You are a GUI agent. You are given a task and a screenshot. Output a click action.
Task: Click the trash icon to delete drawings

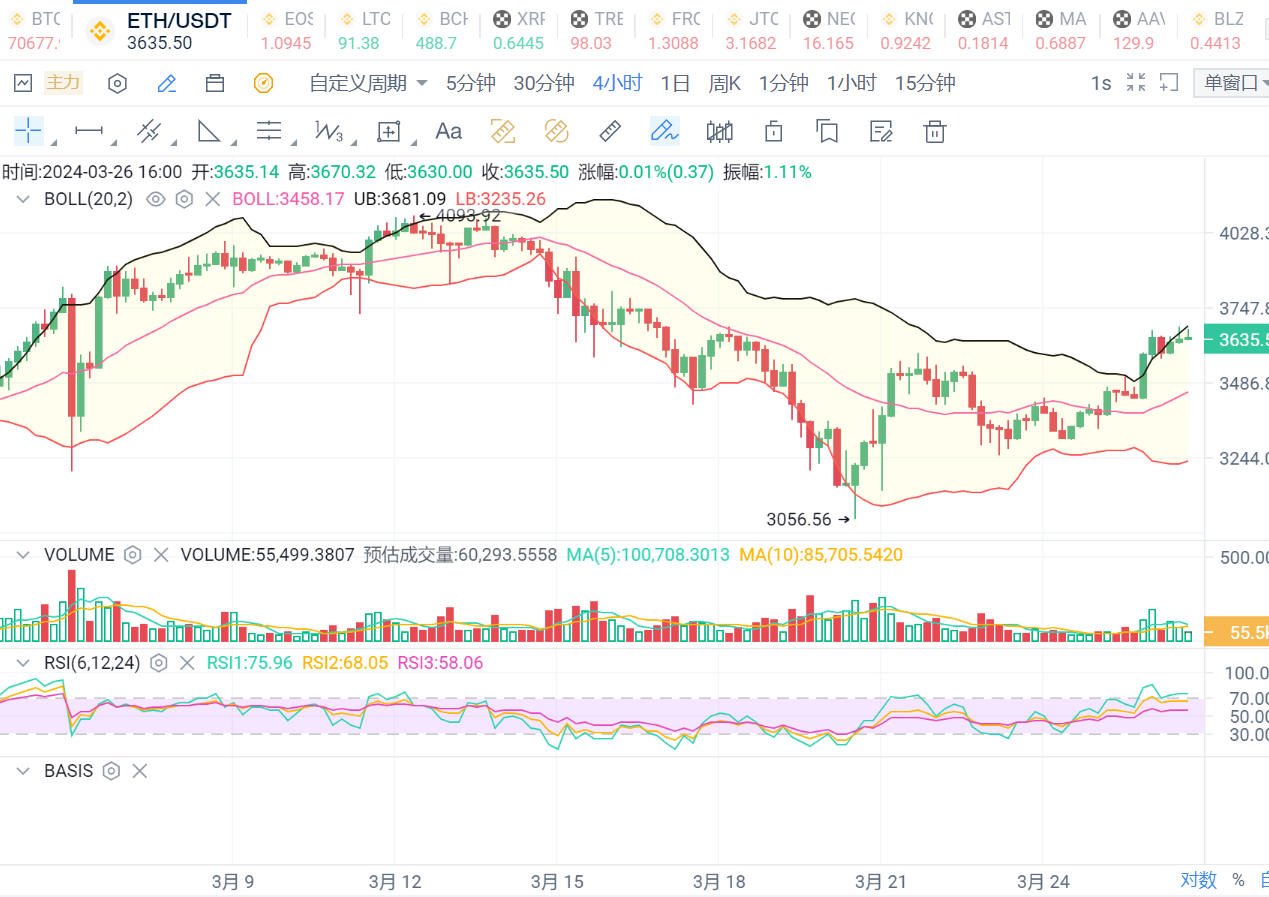tap(934, 131)
